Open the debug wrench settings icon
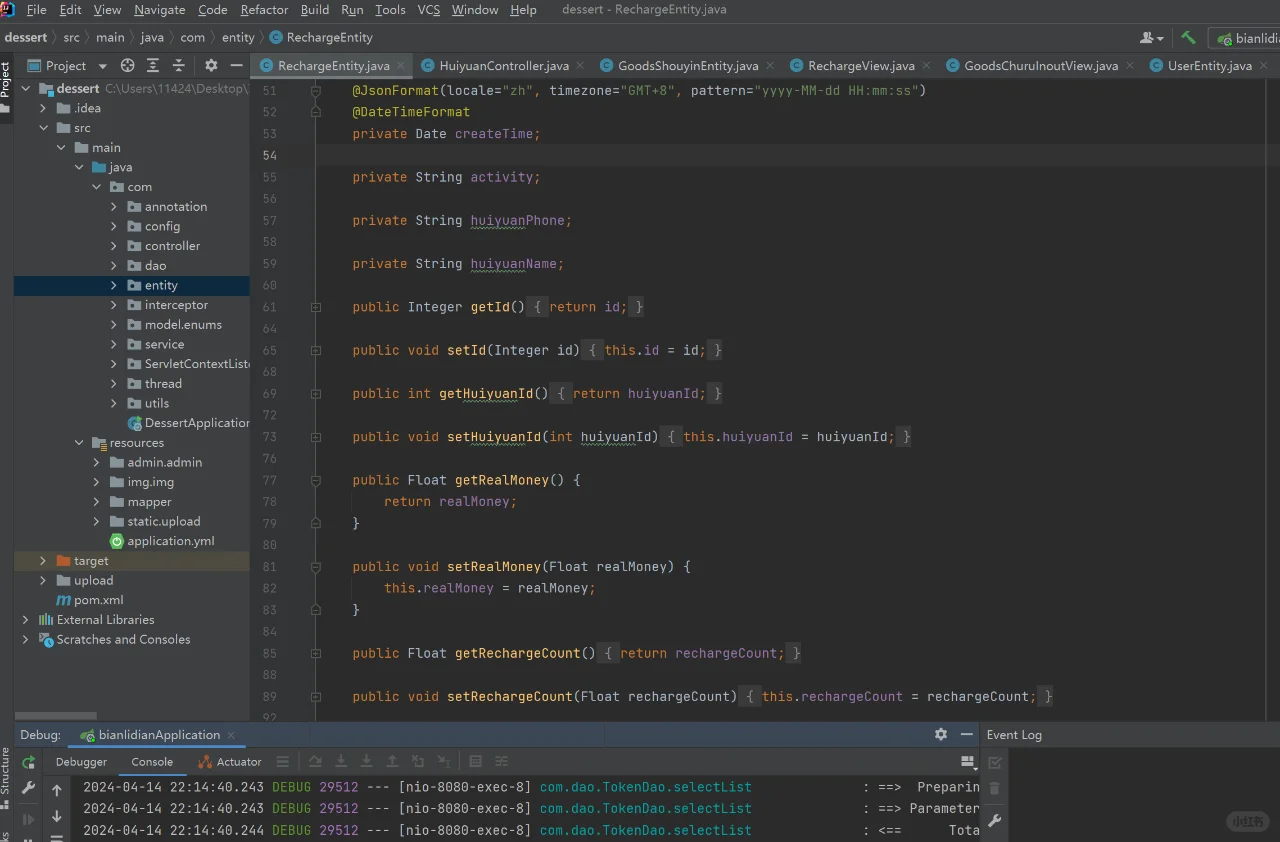 click(28, 788)
